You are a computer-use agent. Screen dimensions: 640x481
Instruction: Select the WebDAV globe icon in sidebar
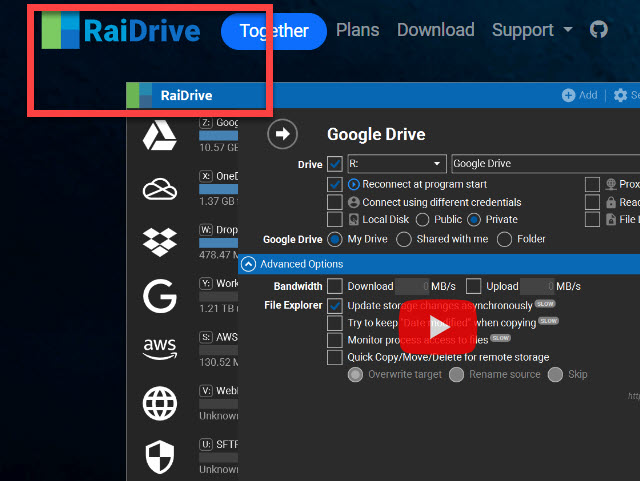pyautogui.click(x=160, y=403)
